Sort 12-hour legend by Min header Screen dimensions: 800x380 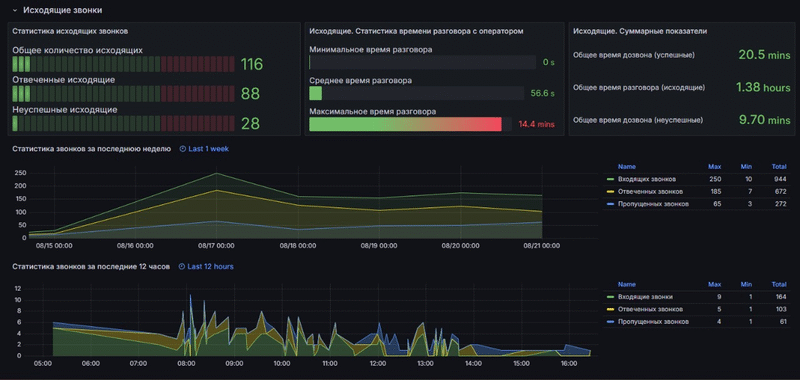point(747,284)
